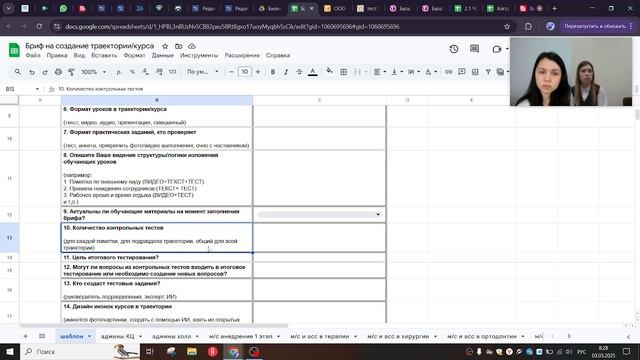Open the Инструменты menu
The width and height of the screenshot is (640, 360).
click(199, 55)
